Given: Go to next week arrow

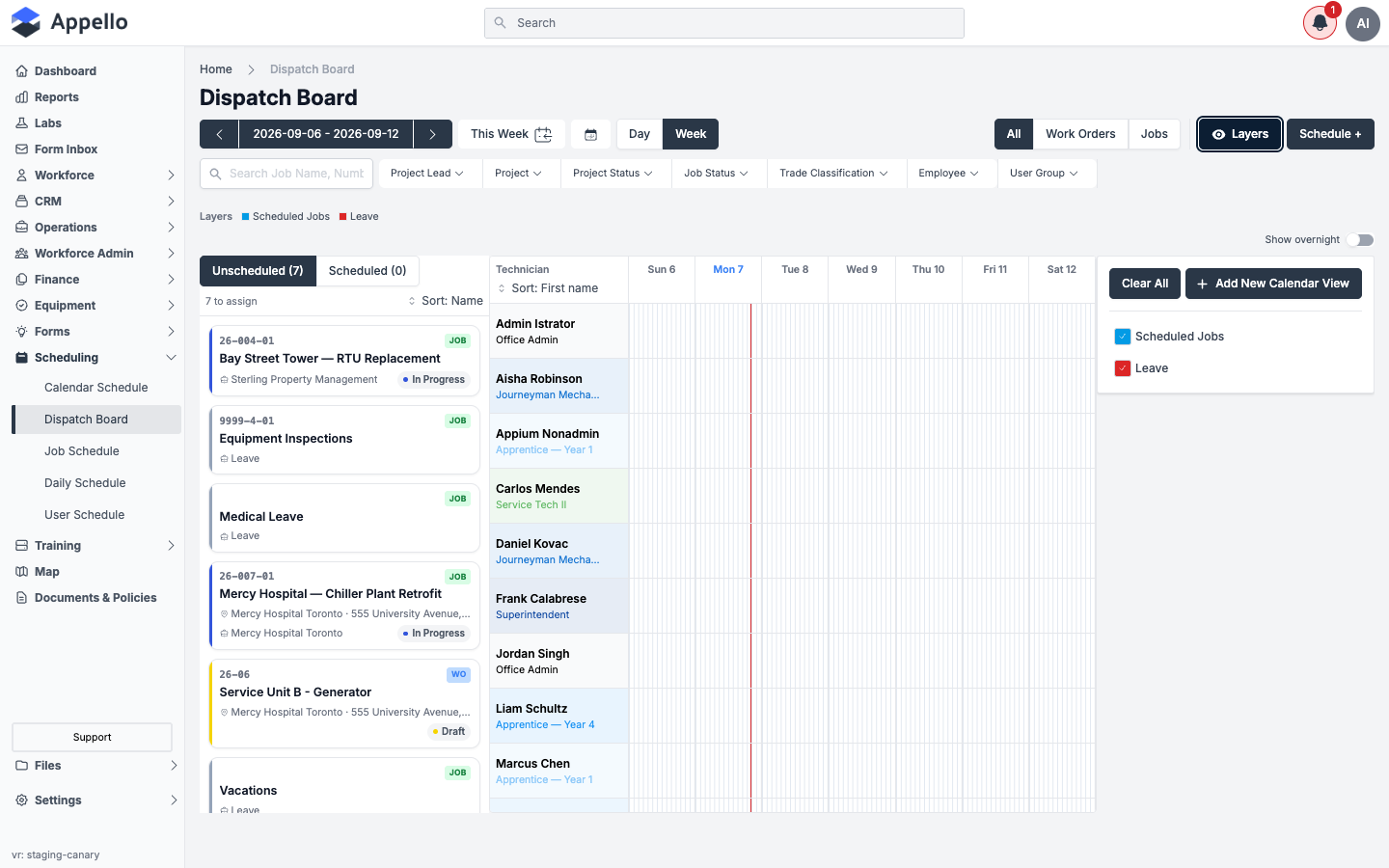Looking at the screenshot, I should (x=432, y=134).
